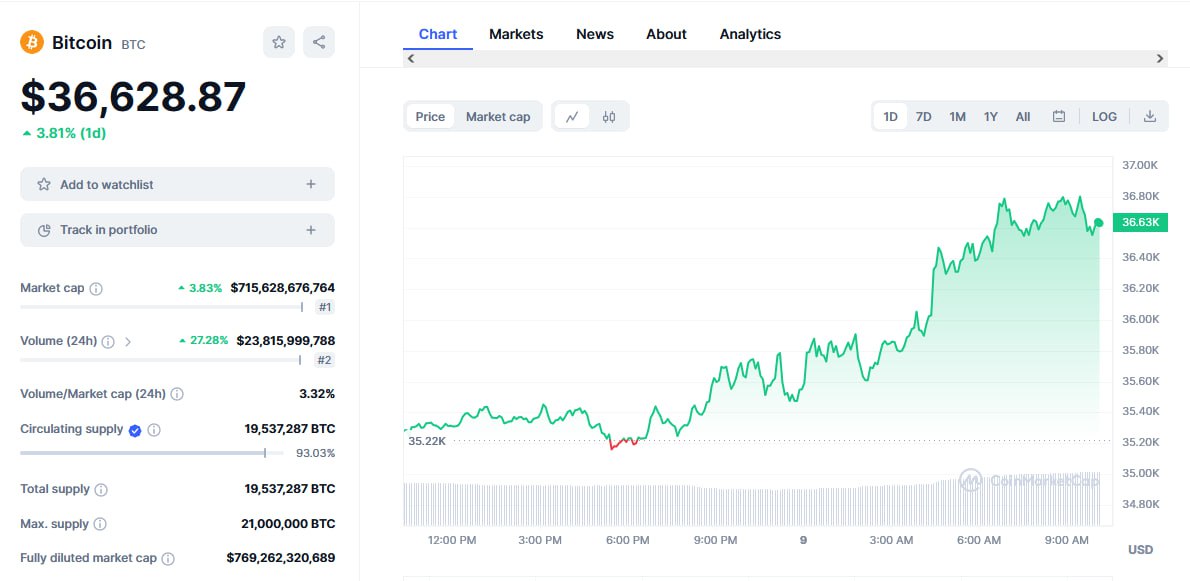Open the calendar date range picker
Viewport: 1190px width, 581px height.
pyautogui.click(x=1059, y=117)
